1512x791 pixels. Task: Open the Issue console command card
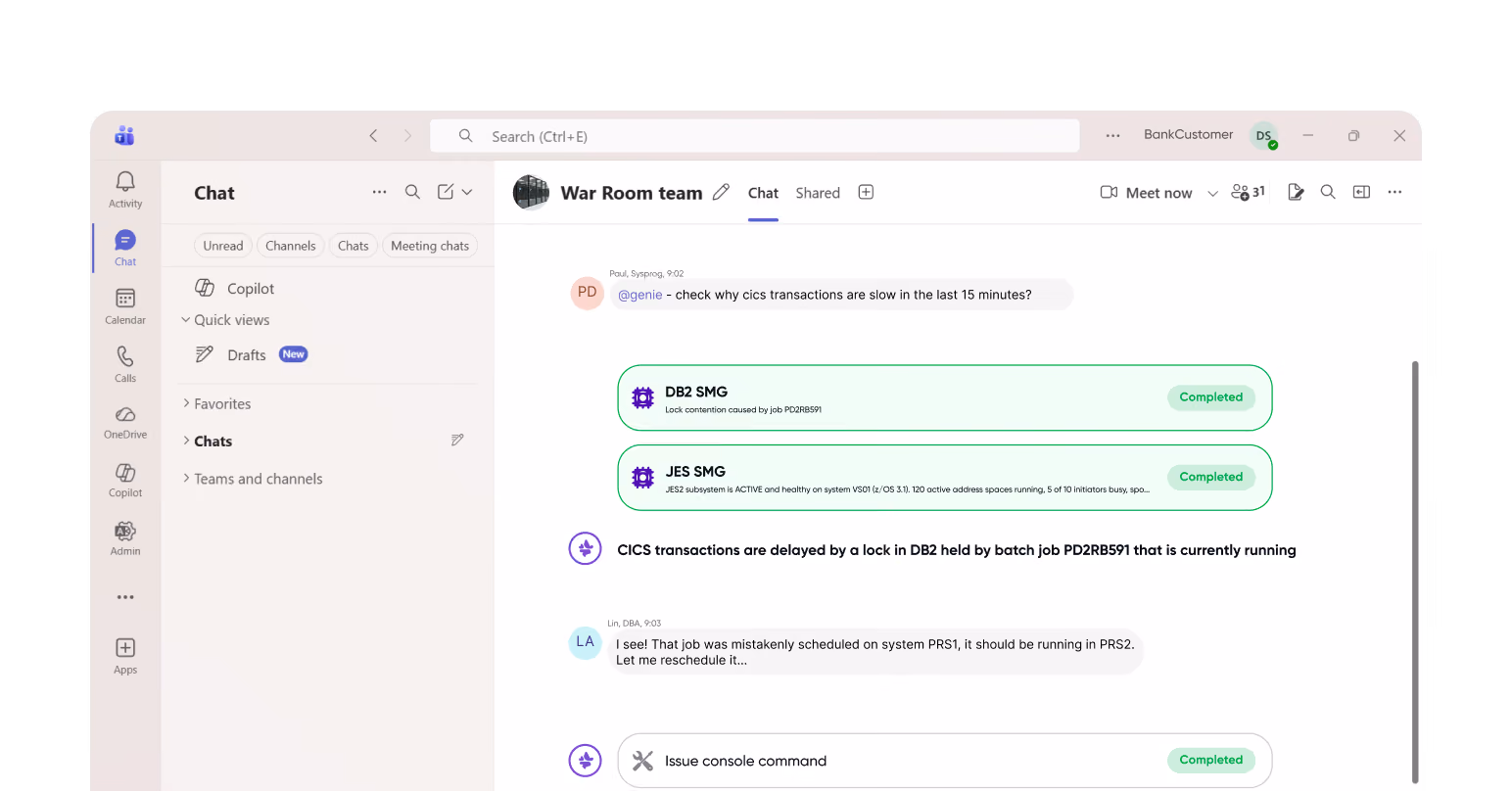coord(945,761)
